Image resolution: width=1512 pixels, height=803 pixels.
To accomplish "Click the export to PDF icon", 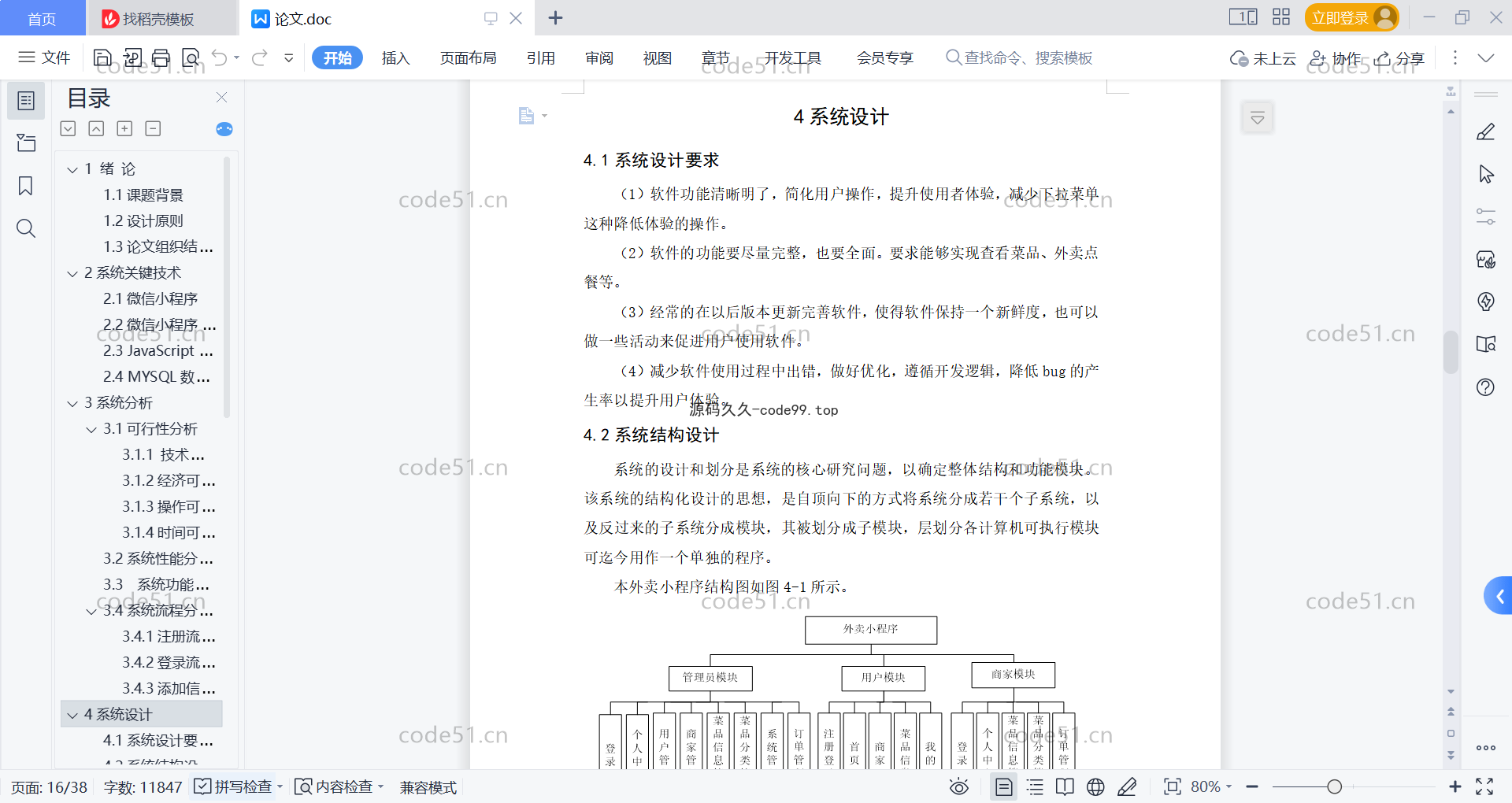I will [x=132, y=57].
